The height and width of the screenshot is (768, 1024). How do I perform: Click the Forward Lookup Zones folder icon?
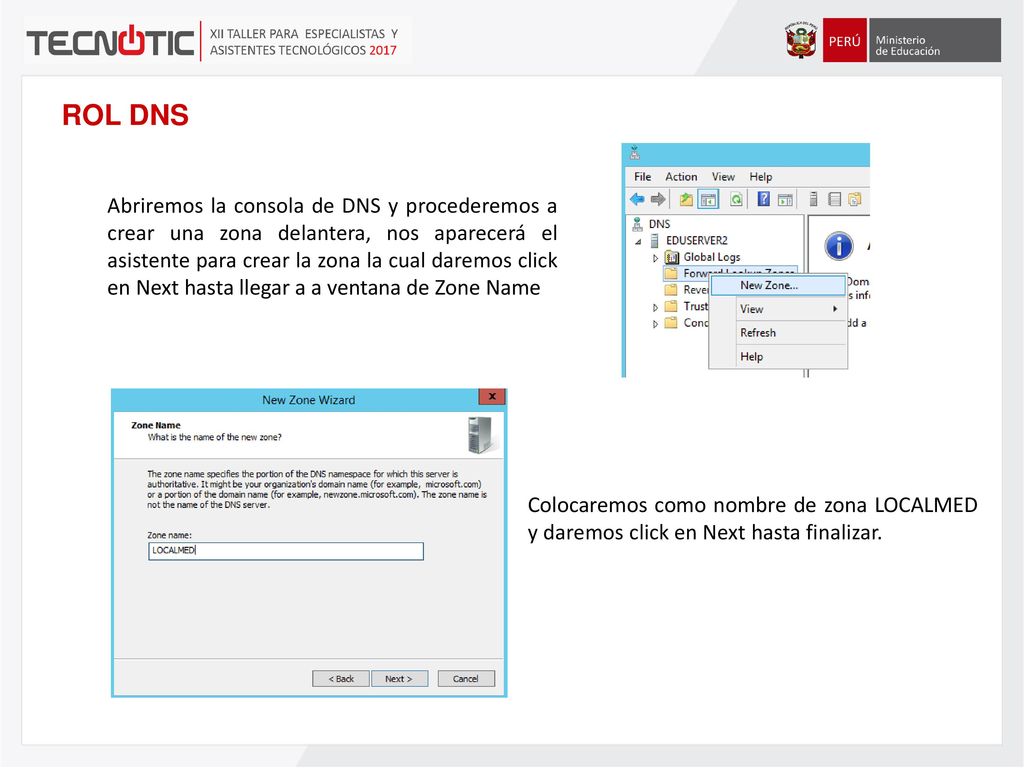[x=671, y=273]
